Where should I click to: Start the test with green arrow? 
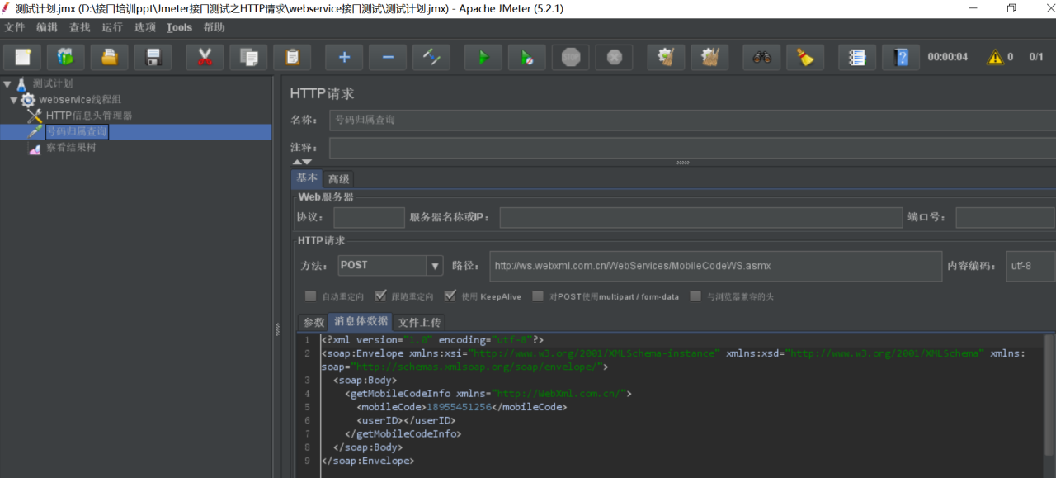pyautogui.click(x=483, y=57)
